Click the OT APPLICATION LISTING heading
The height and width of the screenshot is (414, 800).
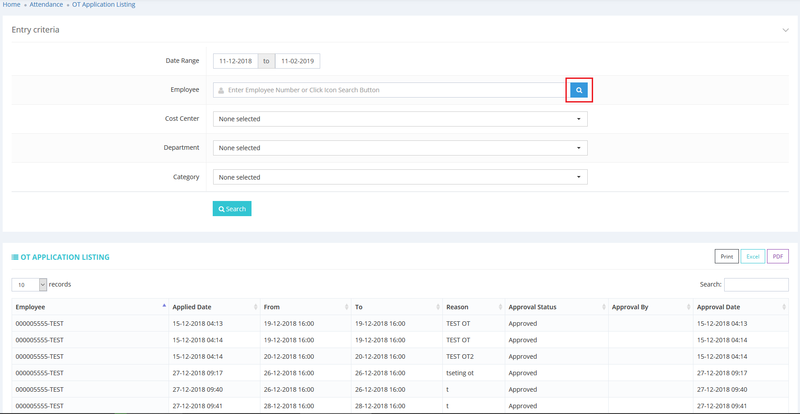click(65, 257)
